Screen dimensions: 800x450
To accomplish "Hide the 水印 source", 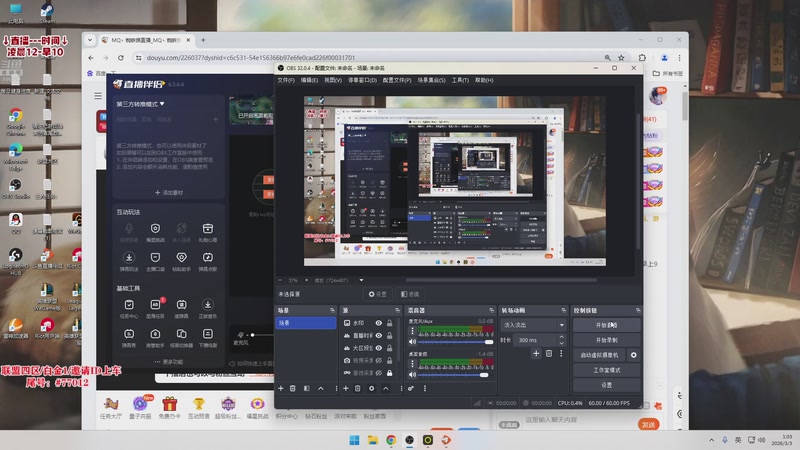I will [379, 323].
